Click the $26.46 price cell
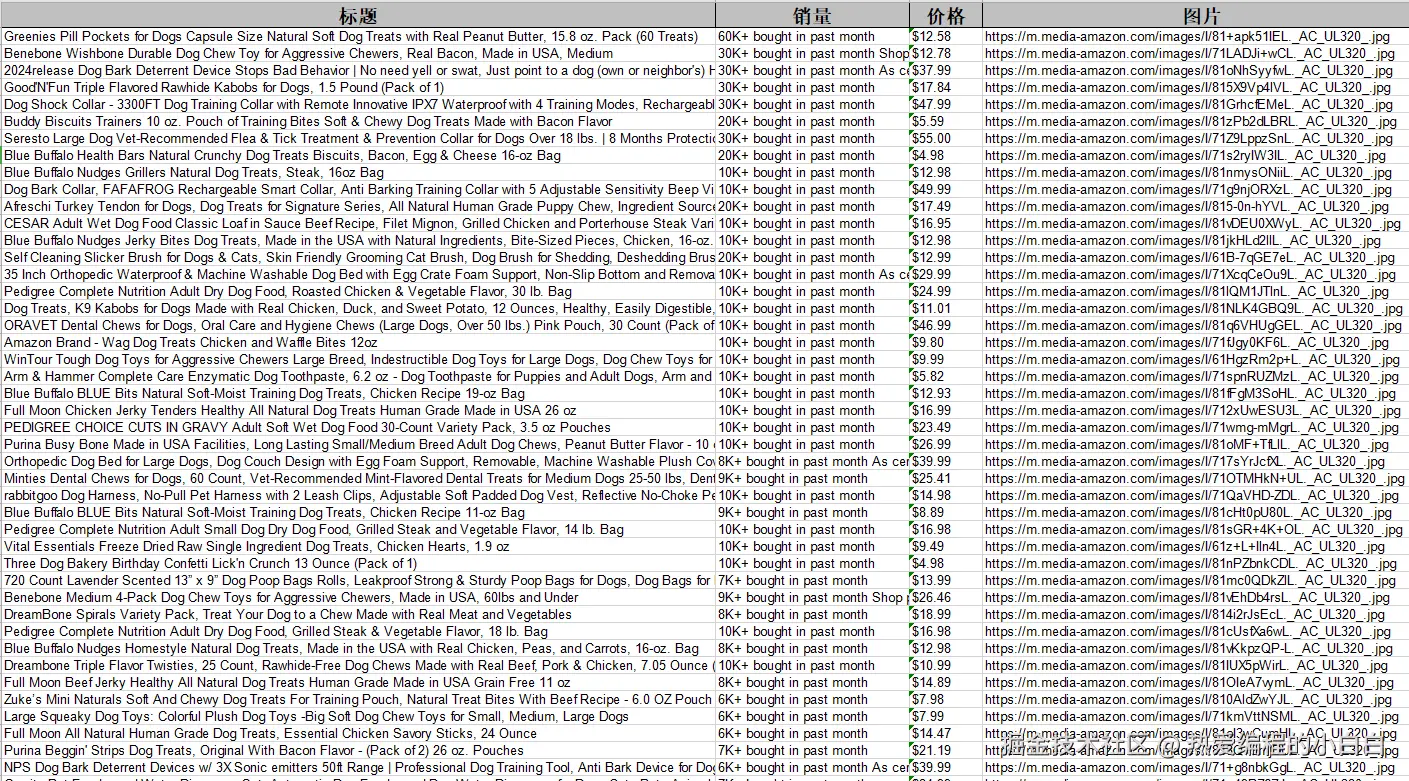This screenshot has height=781, width=1409. pos(946,598)
